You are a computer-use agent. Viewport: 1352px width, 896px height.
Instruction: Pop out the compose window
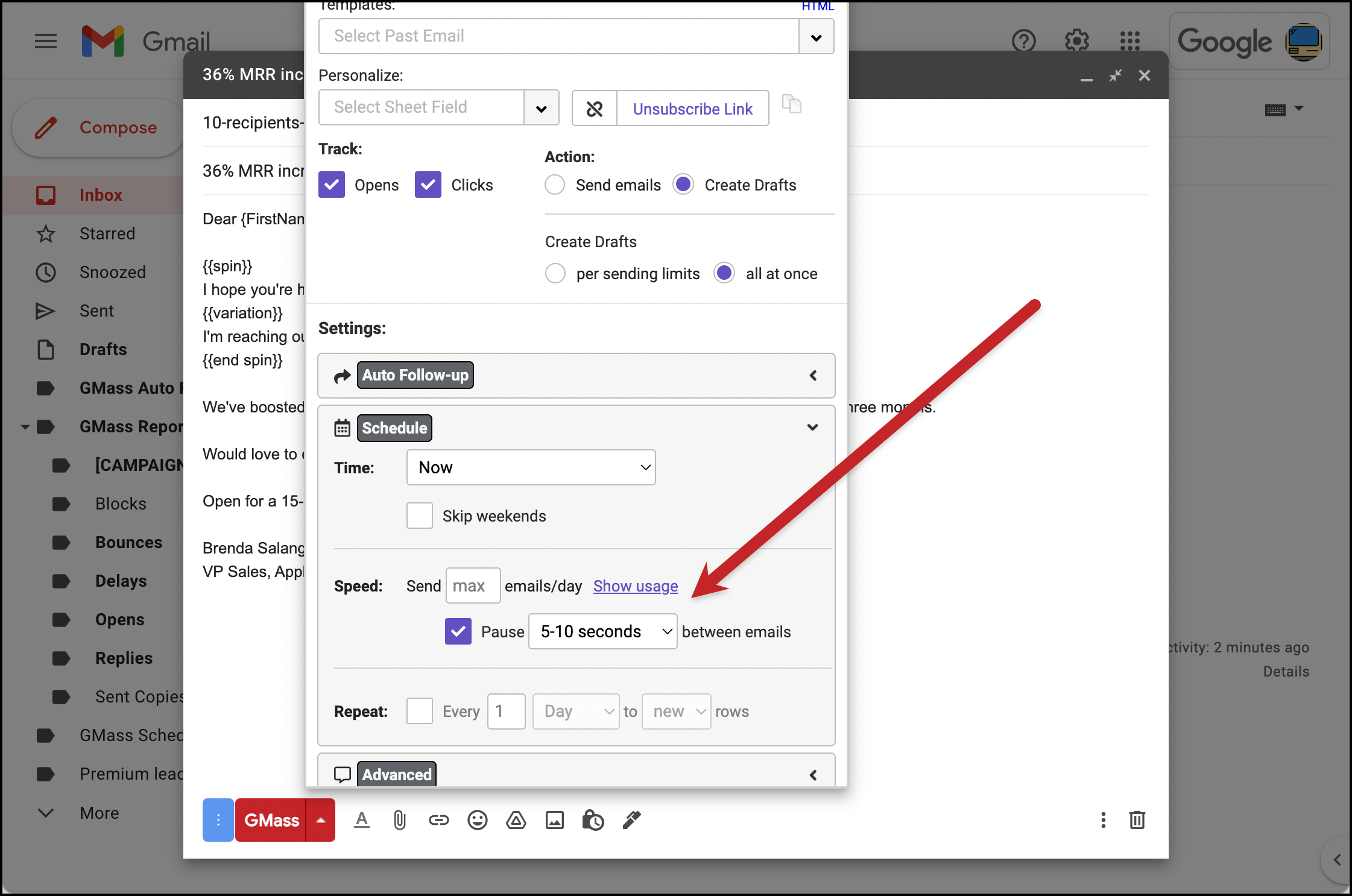1115,75
